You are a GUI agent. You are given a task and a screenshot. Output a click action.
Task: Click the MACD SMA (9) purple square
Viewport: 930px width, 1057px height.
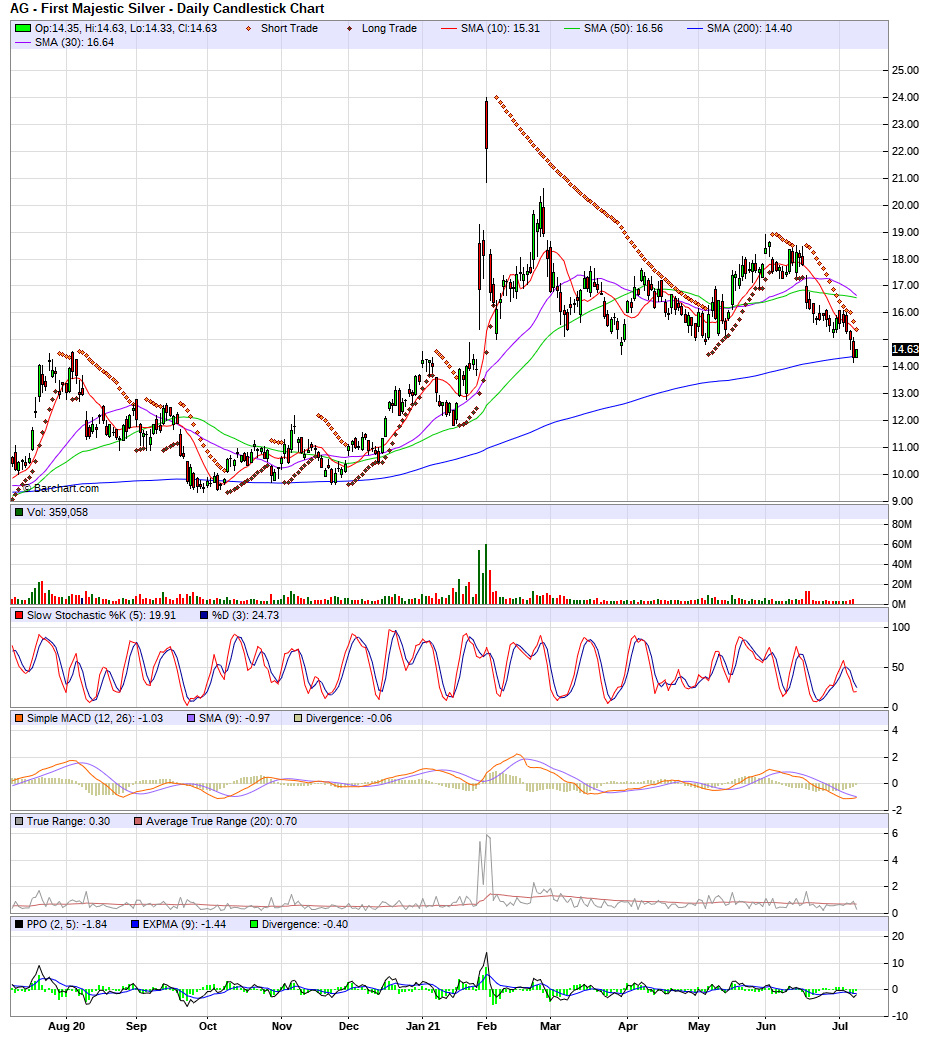click(x=191, y=719)
